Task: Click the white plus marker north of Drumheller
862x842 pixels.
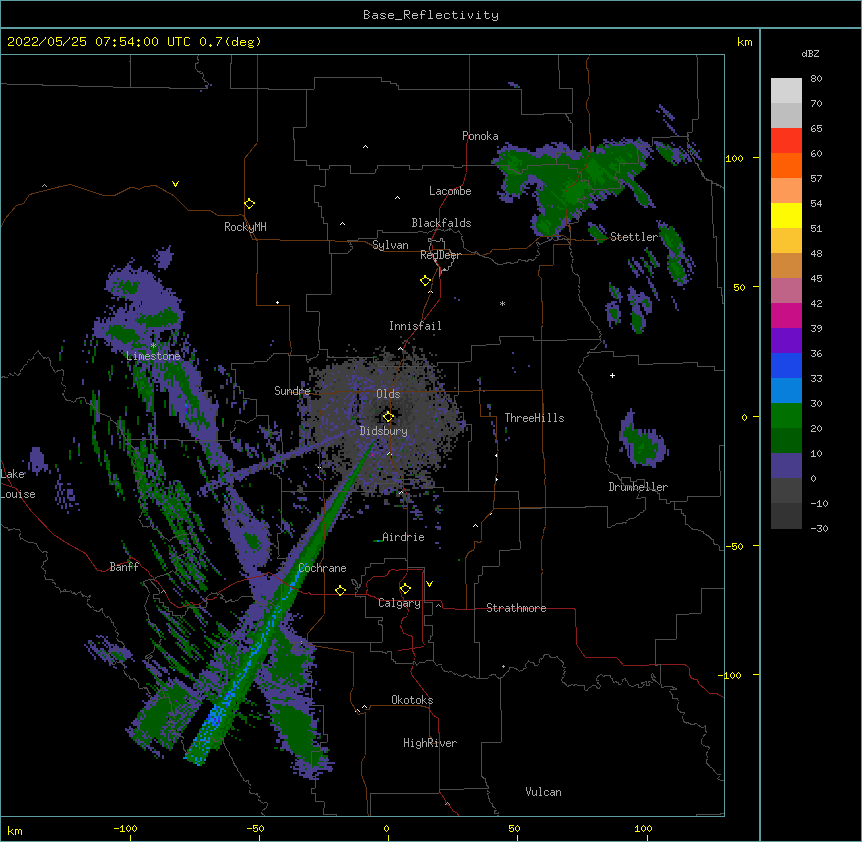Action: coord(612,375)
